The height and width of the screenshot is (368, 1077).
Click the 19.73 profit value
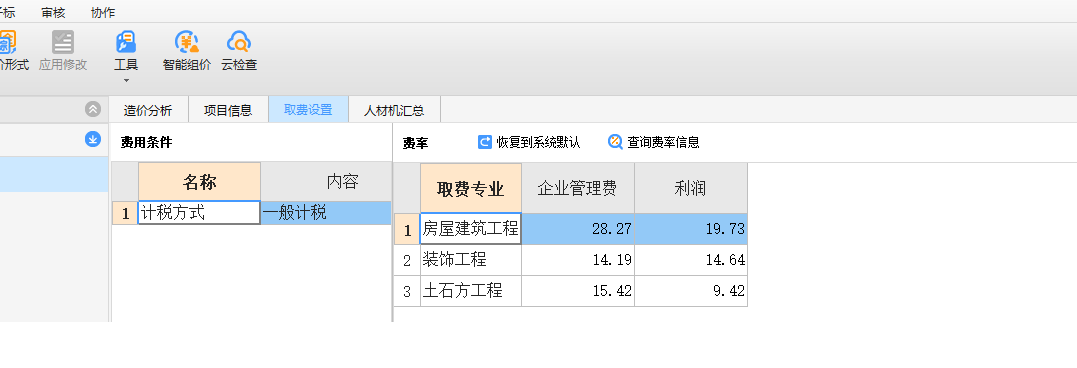click(691, 229)
